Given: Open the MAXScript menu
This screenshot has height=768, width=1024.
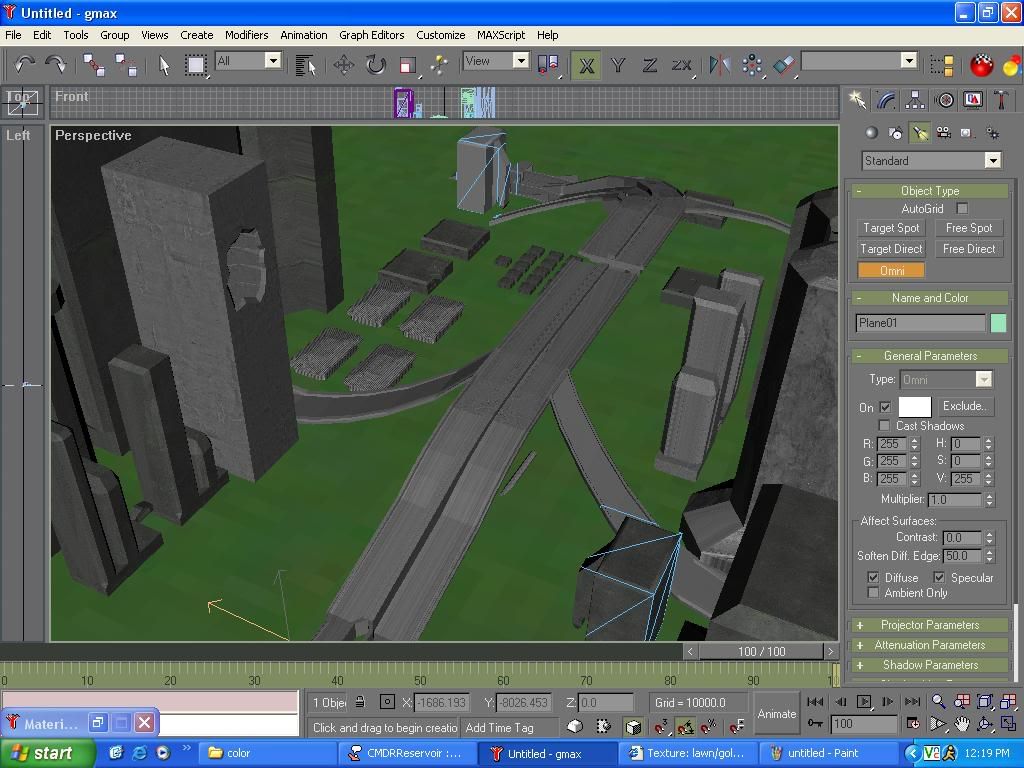Looking at the screenshot, I should tap(501, 35).
